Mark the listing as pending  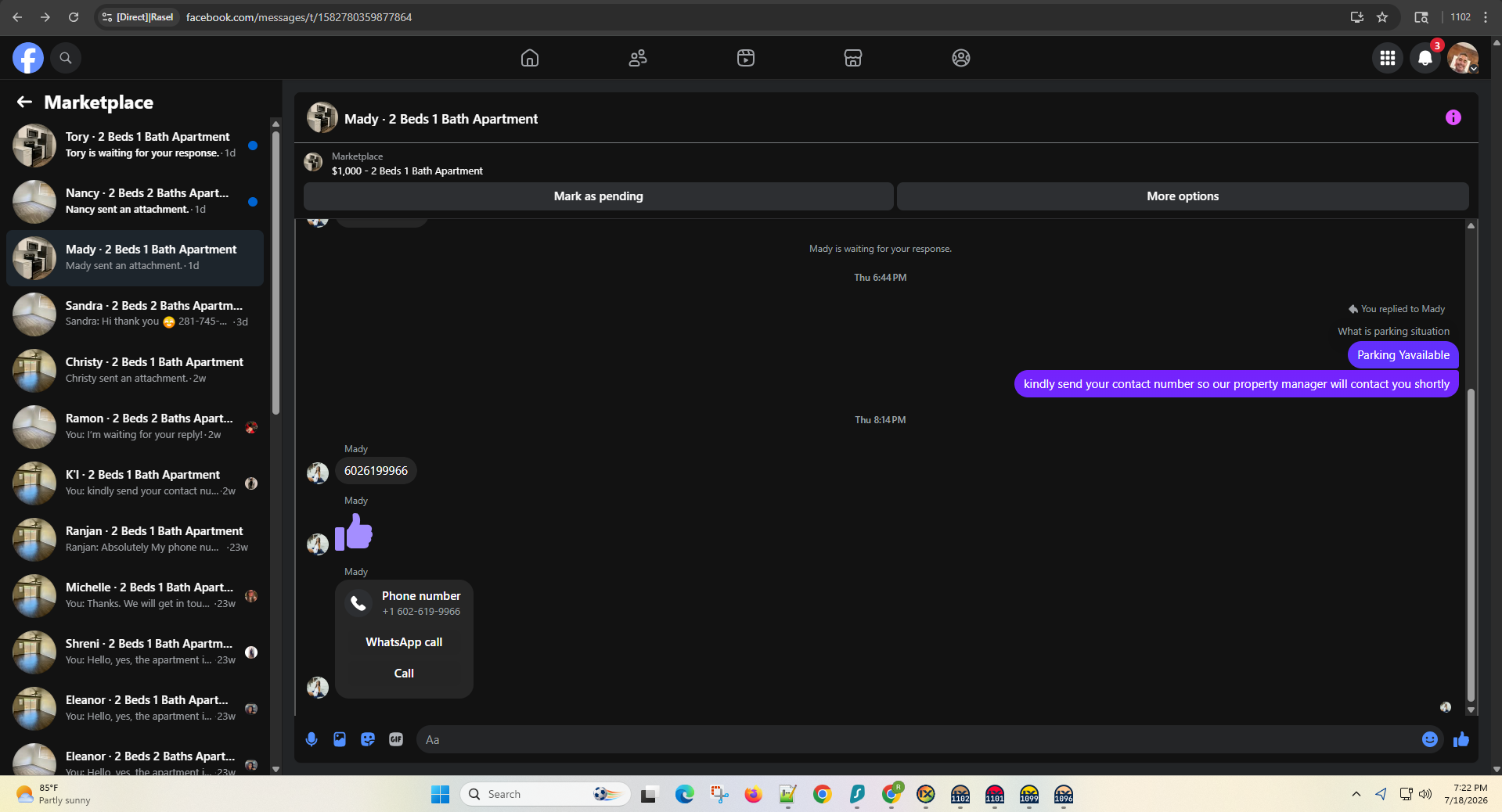point(599,196)
